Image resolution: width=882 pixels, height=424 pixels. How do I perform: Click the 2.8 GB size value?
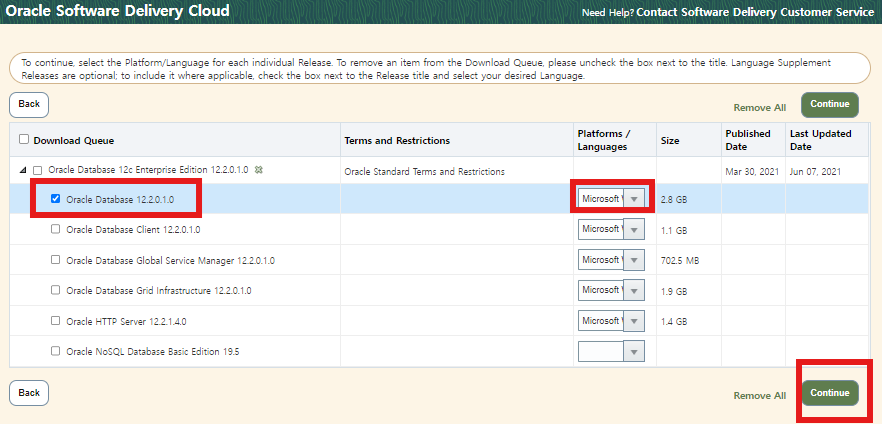(674, 200)
